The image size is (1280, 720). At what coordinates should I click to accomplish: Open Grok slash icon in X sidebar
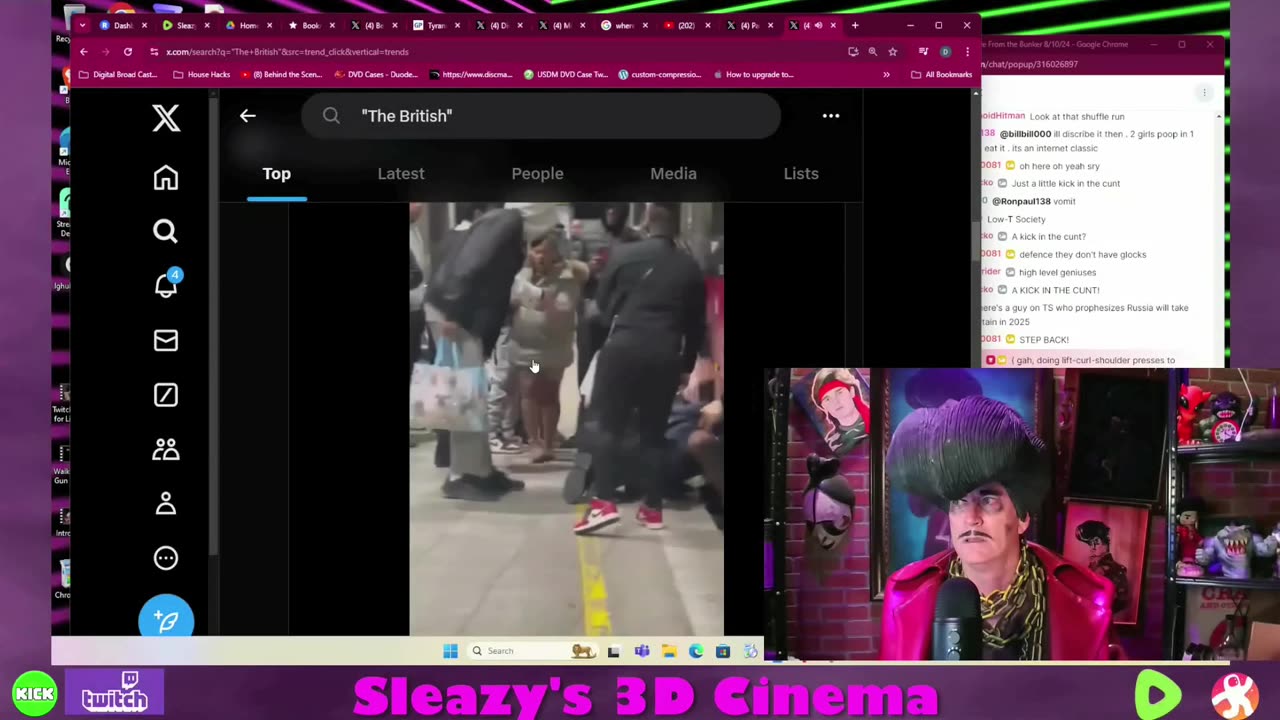(x=166, y=395)
